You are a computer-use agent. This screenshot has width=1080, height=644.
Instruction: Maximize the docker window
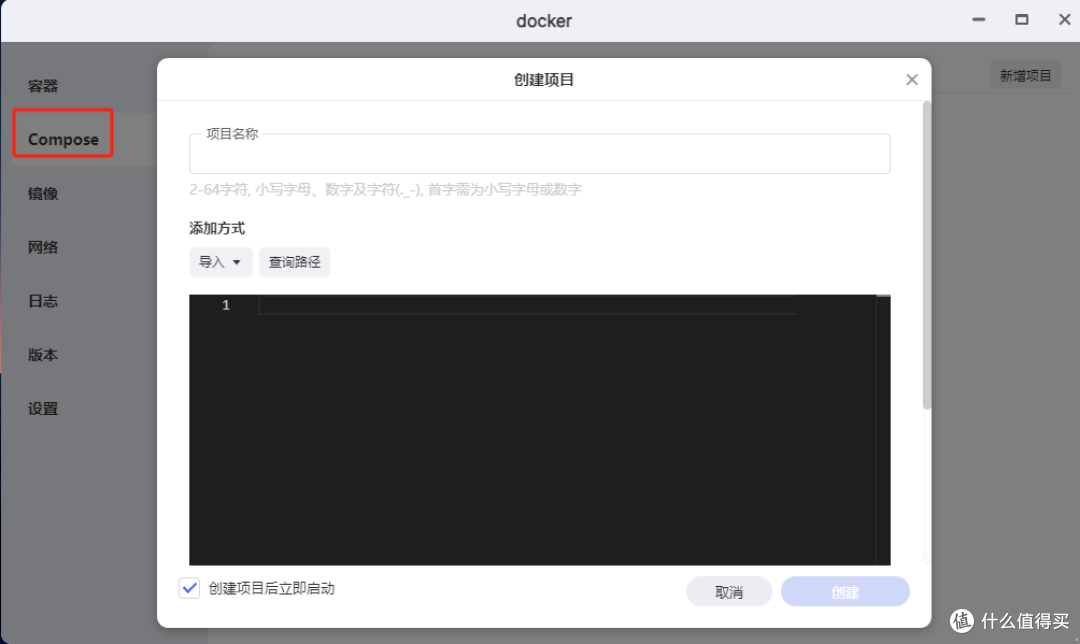point(1021,20)
